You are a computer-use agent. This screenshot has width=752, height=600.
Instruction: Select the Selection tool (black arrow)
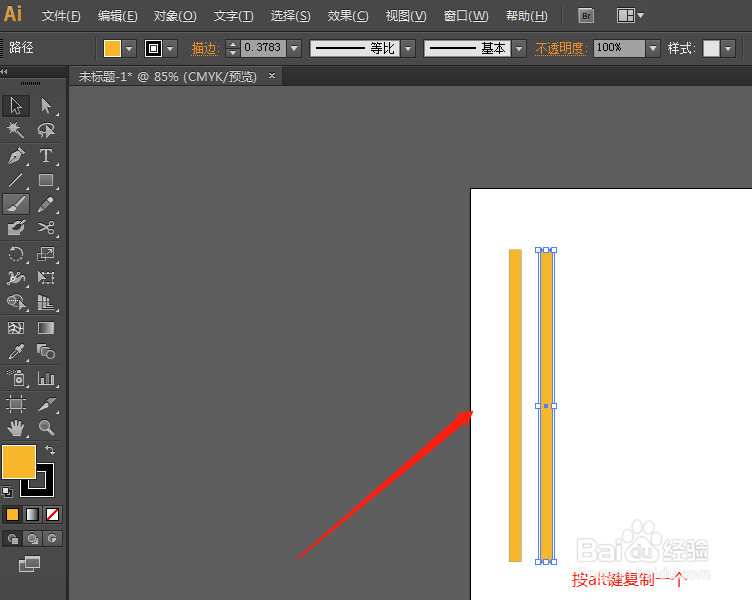pos(16,106)
